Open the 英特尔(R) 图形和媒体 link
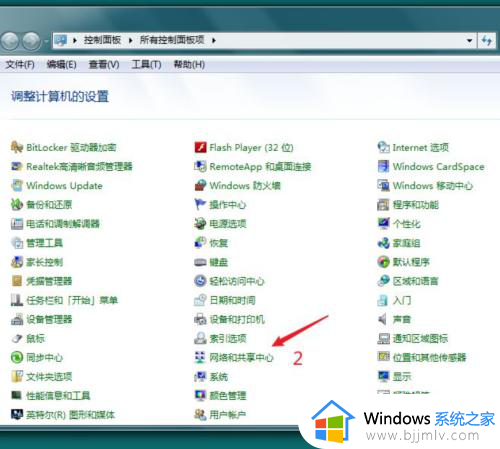500x449 pixels. 71,415
